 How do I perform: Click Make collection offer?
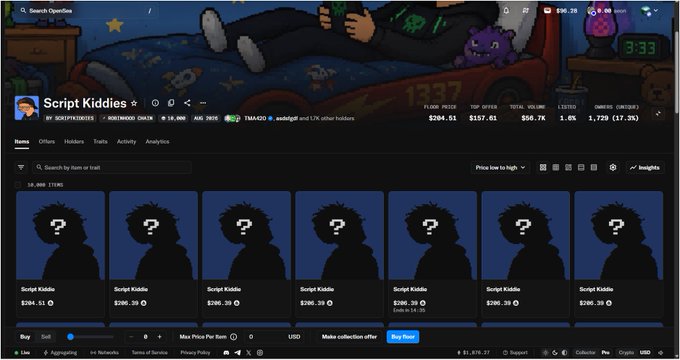tap(349, 337)
